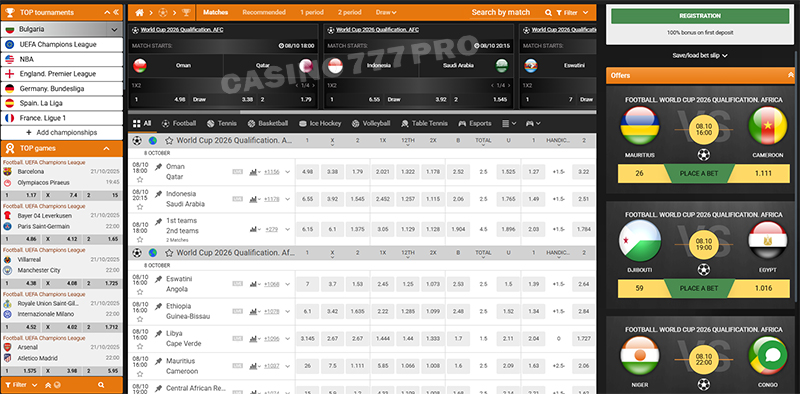The width and height of the screenshot is (800, 394).
Task: Open the Tennis sport tab
Action: pos(222,124)
